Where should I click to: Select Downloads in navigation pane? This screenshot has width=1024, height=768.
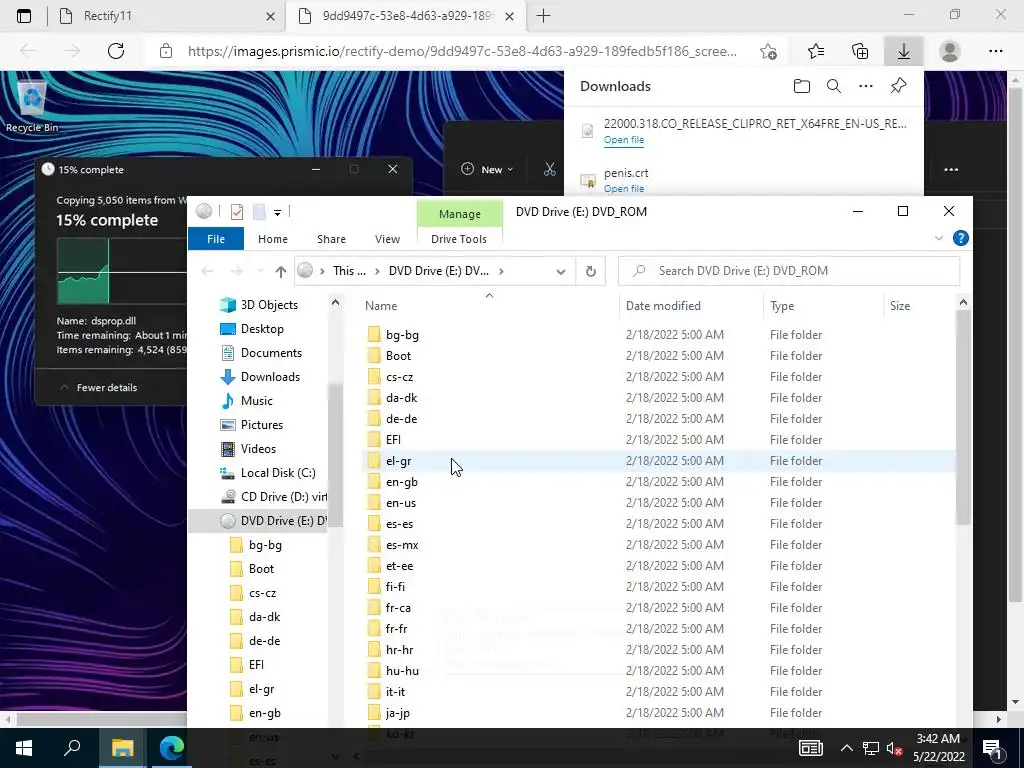pyautogui.click(x=270, y=377)
